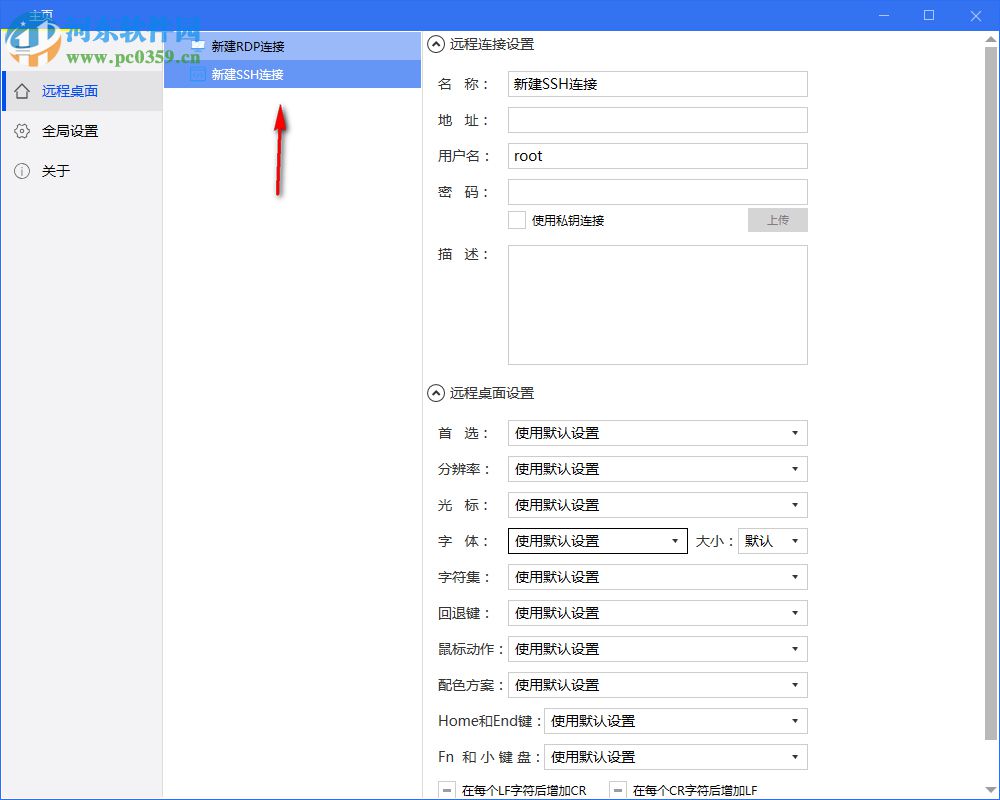Select the RDP connection icon beside 新建RDP连接

pos(196,45)
